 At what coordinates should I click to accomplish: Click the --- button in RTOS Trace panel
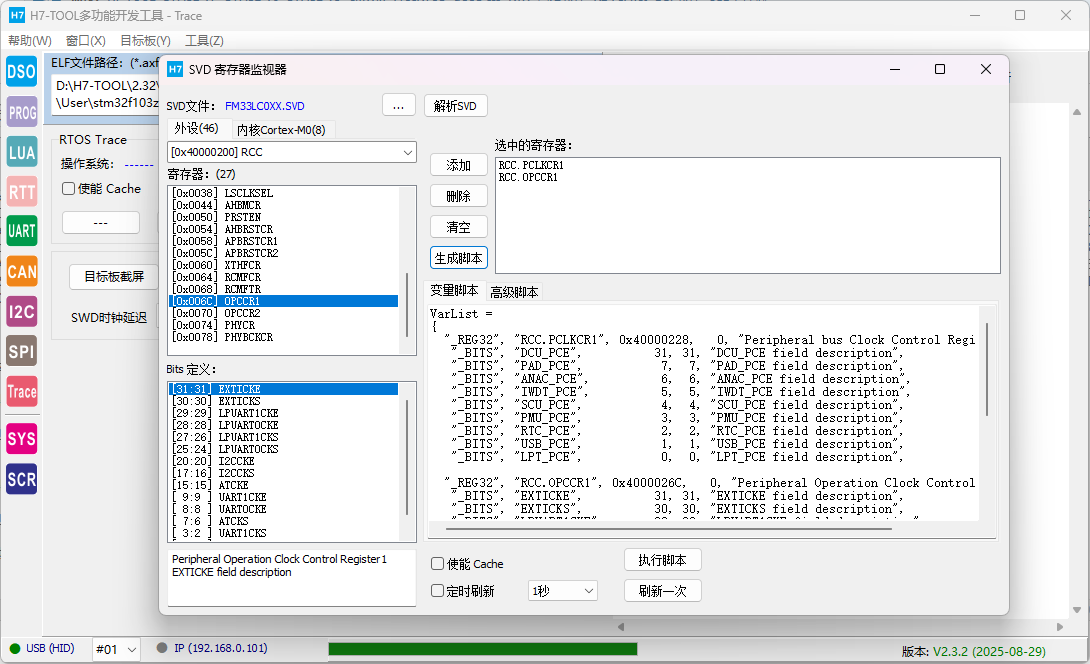[x=101, y=222]
